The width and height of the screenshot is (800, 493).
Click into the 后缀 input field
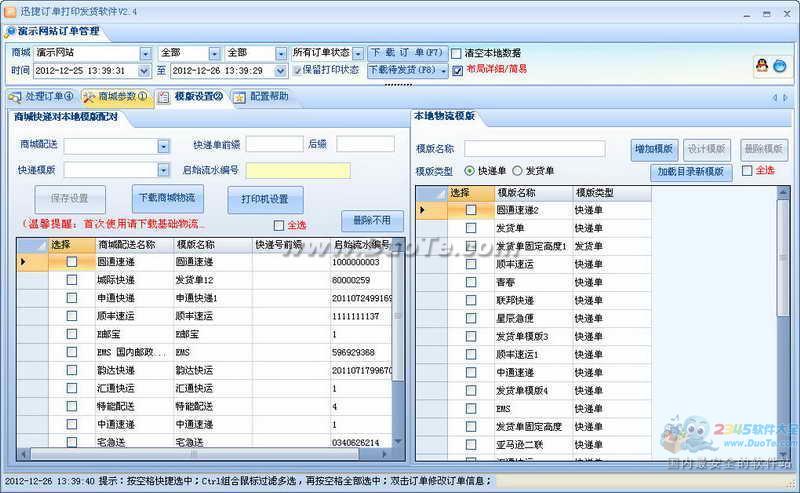click(x=365, y=144)
